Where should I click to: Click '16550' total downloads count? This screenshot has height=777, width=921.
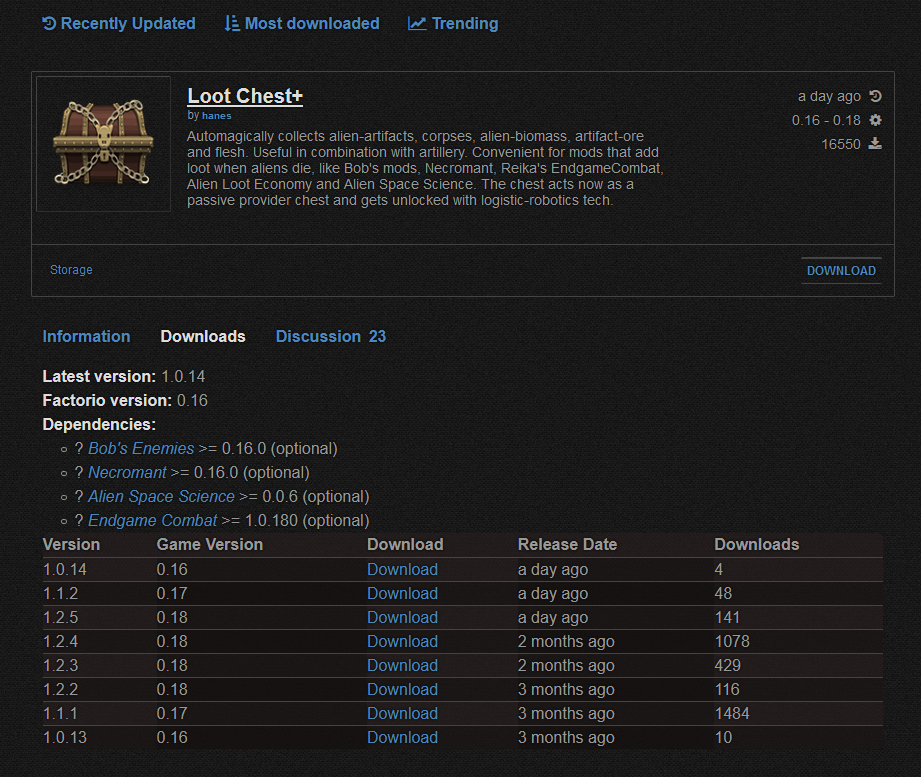[841, 144]
